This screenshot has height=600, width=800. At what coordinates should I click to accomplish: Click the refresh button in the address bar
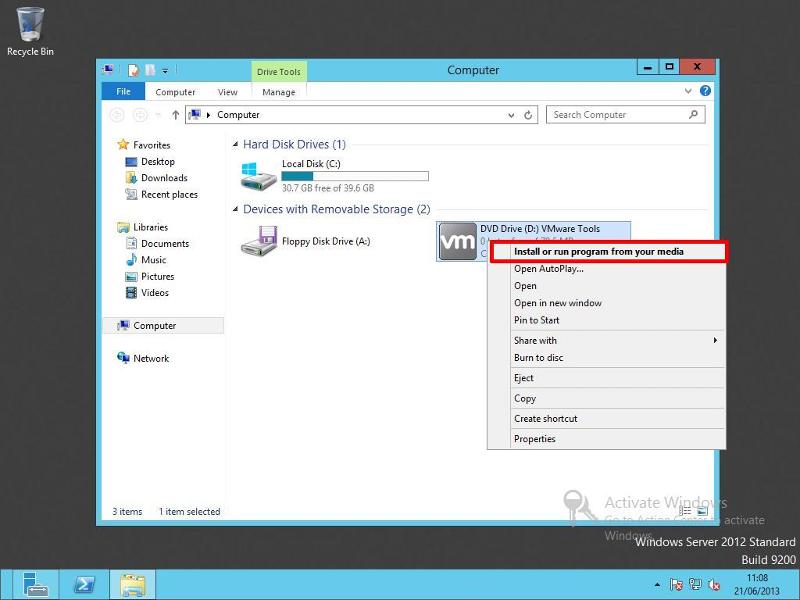[528, 115]
